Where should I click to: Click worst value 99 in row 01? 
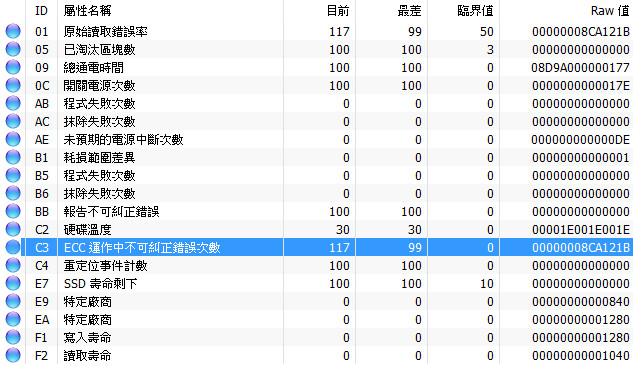(415, 31)
